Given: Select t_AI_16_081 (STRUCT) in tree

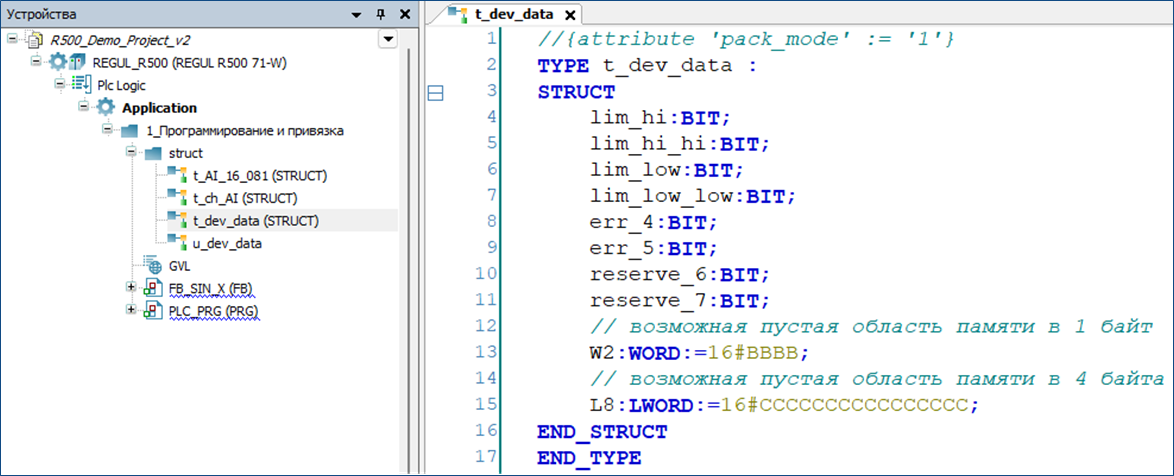Looking at the screenshot, I should tap(260, 175).
